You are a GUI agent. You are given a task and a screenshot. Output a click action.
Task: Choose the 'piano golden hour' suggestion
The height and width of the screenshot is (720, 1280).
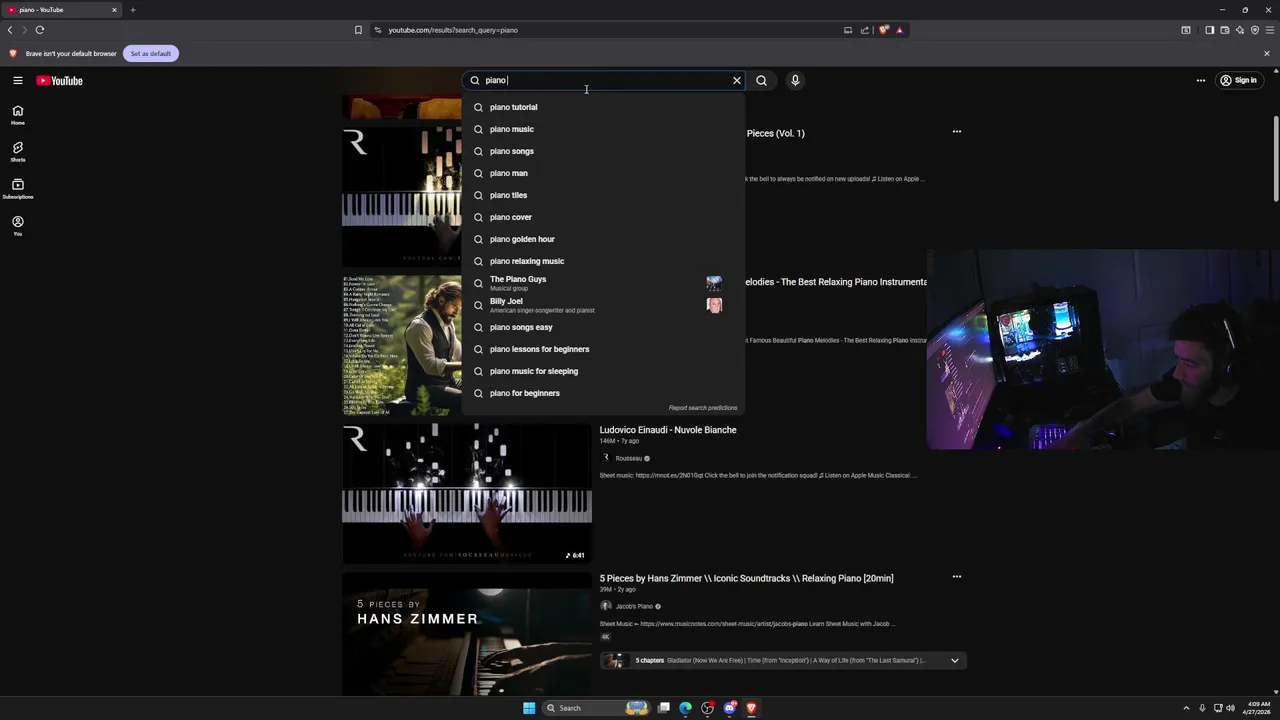pyautogui.click(x=603, y=239)
